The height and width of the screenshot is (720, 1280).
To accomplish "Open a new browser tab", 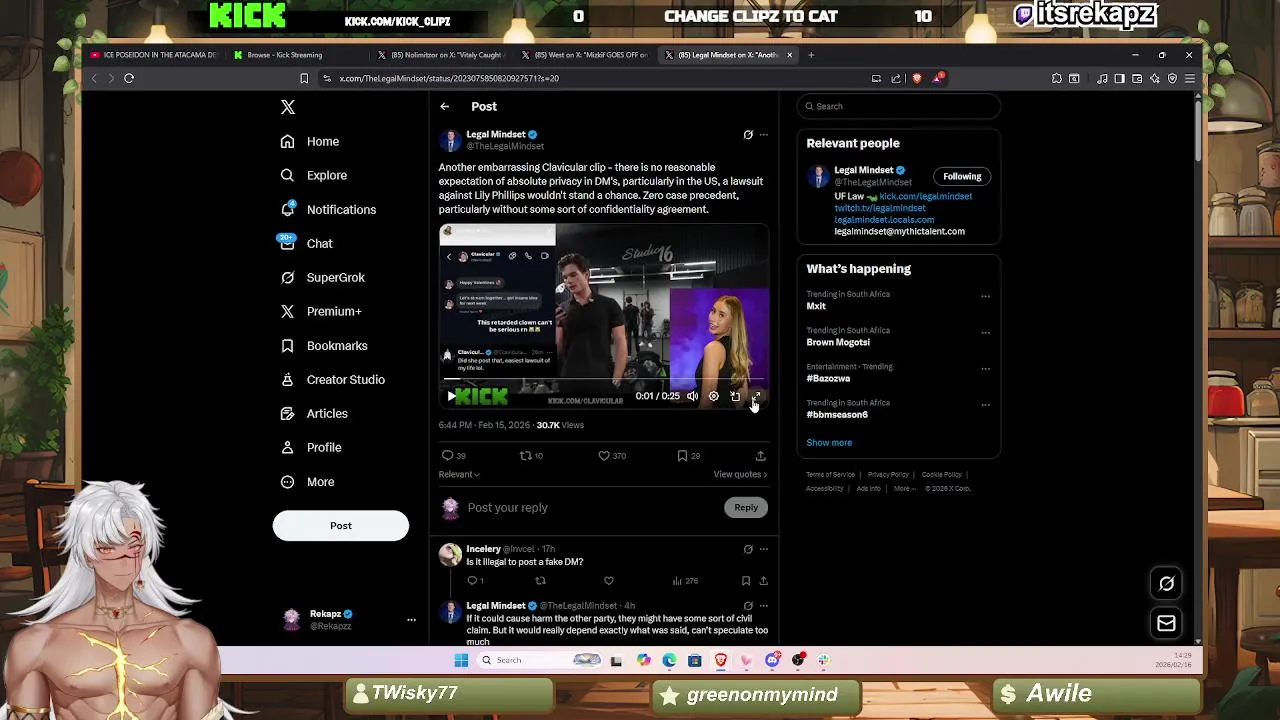I will click(x=811, y=55).
